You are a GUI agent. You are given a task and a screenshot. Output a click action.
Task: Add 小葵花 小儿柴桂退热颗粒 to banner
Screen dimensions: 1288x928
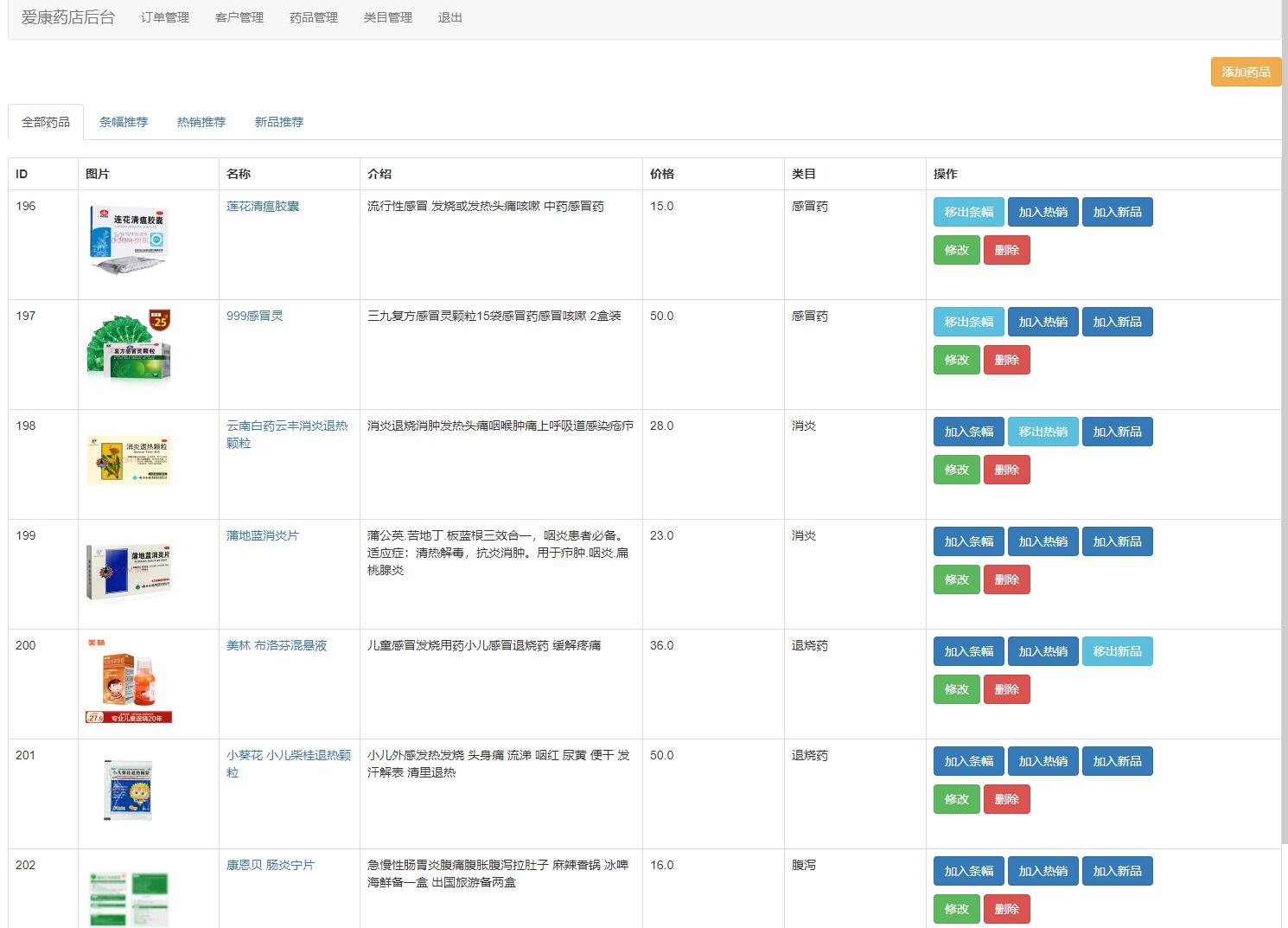968,760
